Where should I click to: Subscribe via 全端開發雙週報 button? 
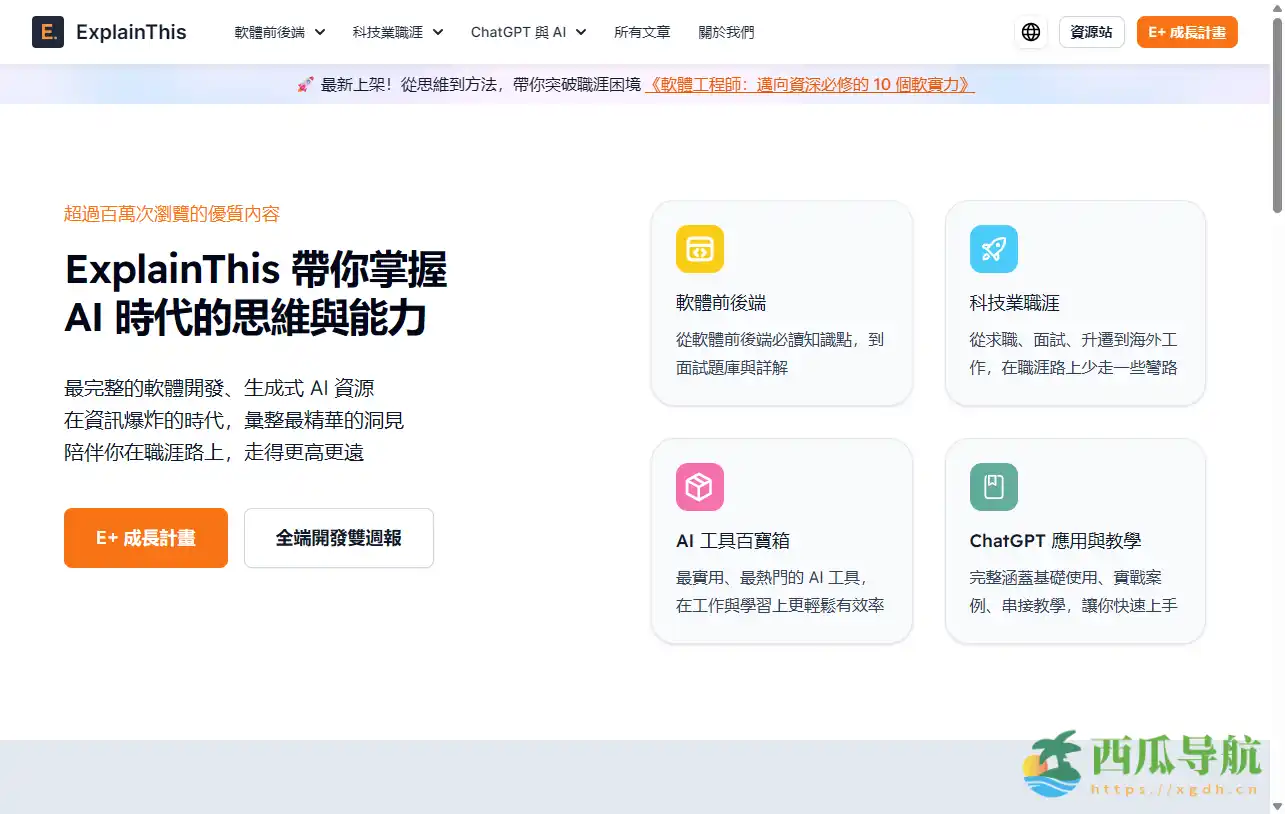339,538
